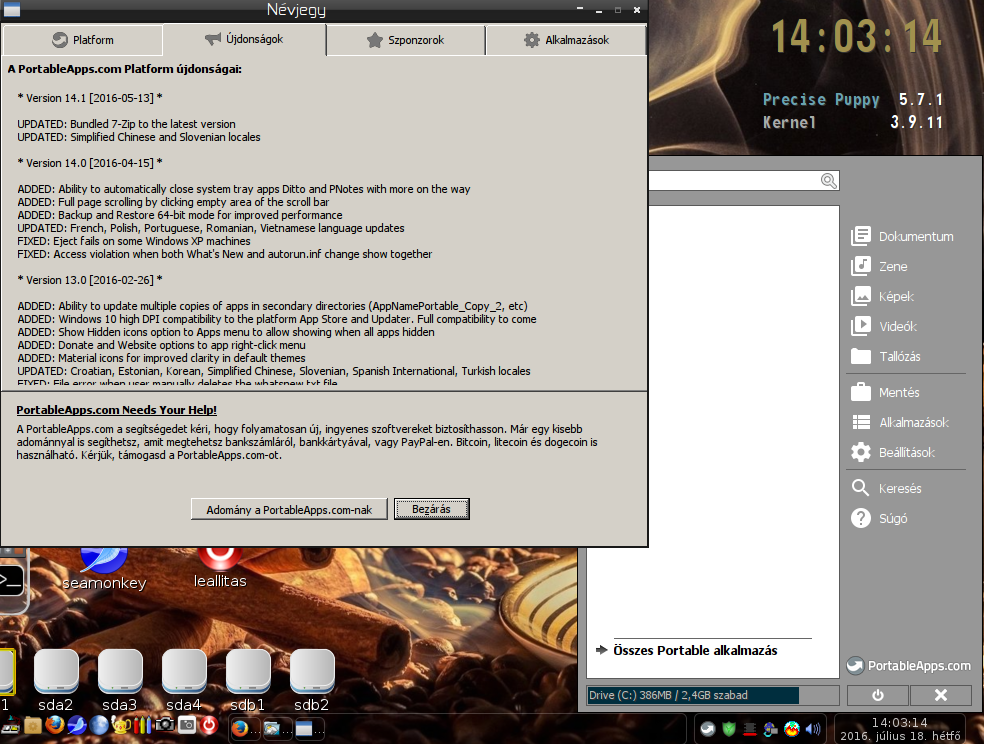
Task: Click the Drive (C:) free space bar
Action: pos(713,695)
